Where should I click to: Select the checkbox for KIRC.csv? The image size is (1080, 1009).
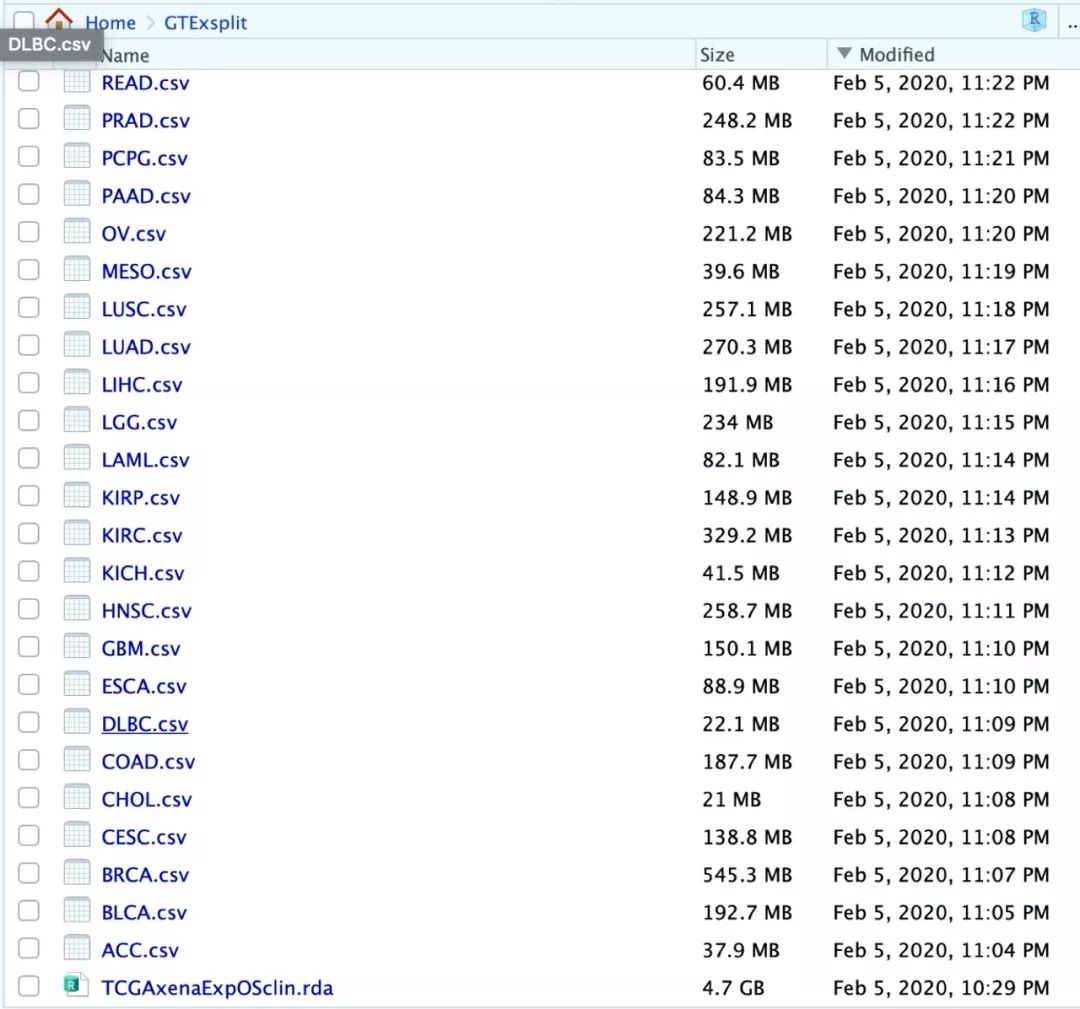click(28, 533)
